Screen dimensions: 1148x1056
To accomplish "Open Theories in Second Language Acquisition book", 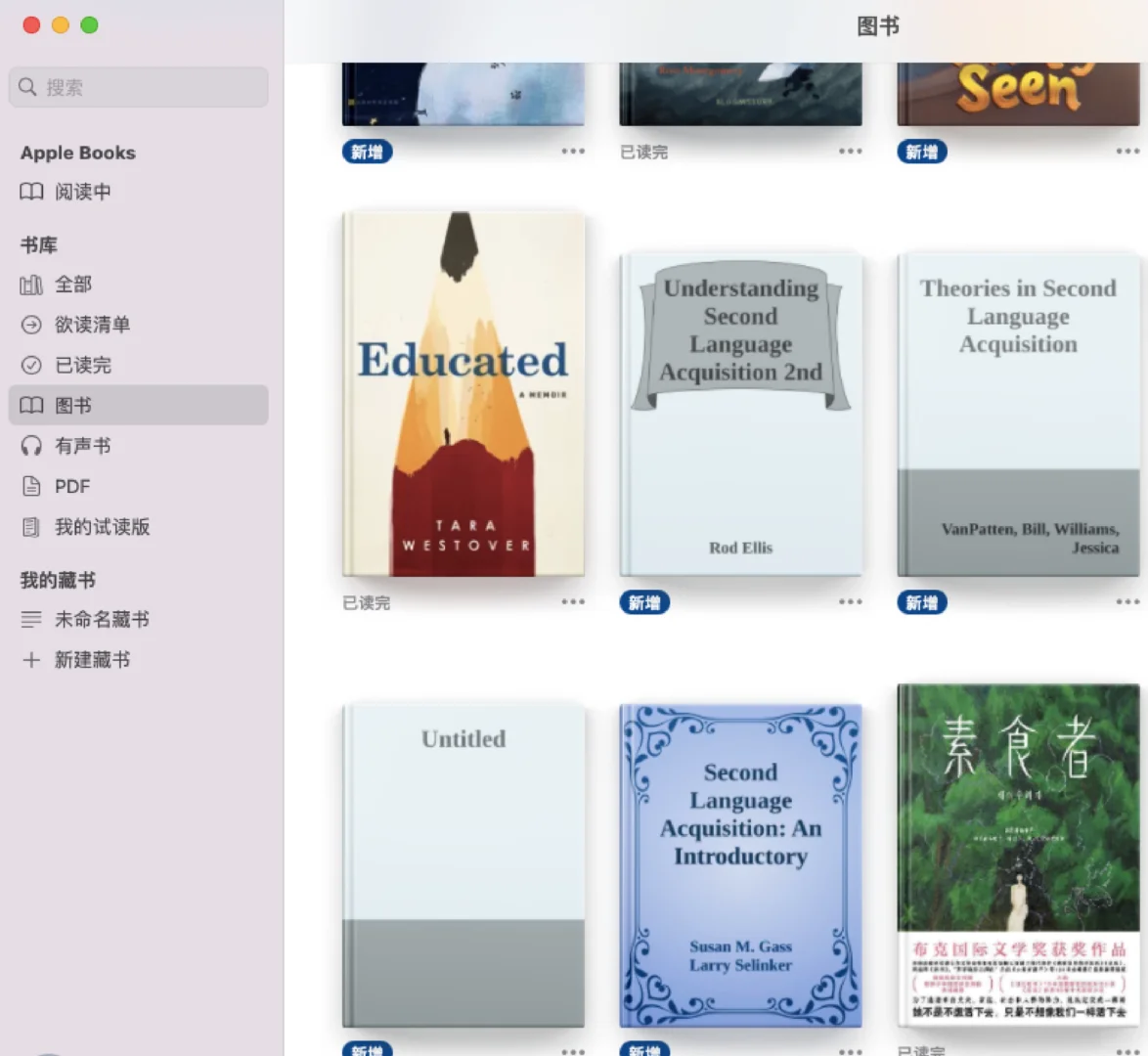I will pyautogui.click(x=1018, y=415).
